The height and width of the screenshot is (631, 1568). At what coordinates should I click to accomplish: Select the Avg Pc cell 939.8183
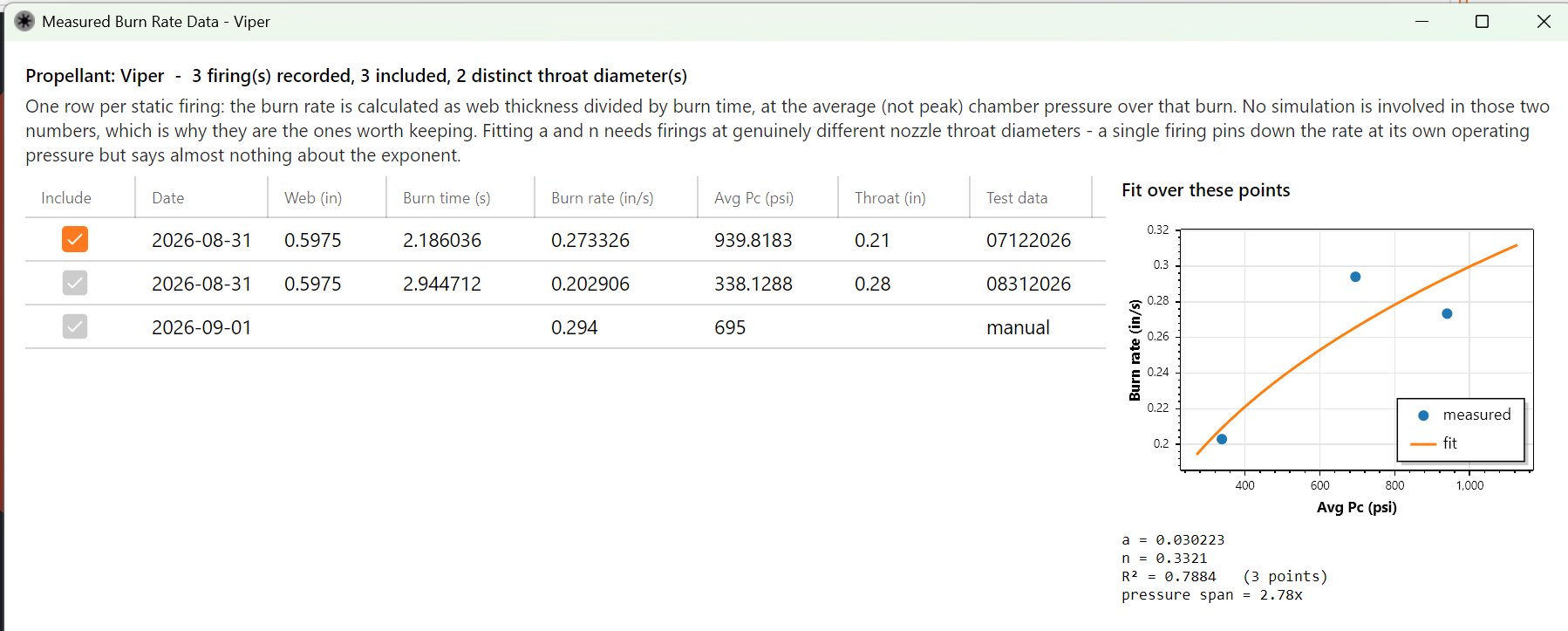click(753, 240)
